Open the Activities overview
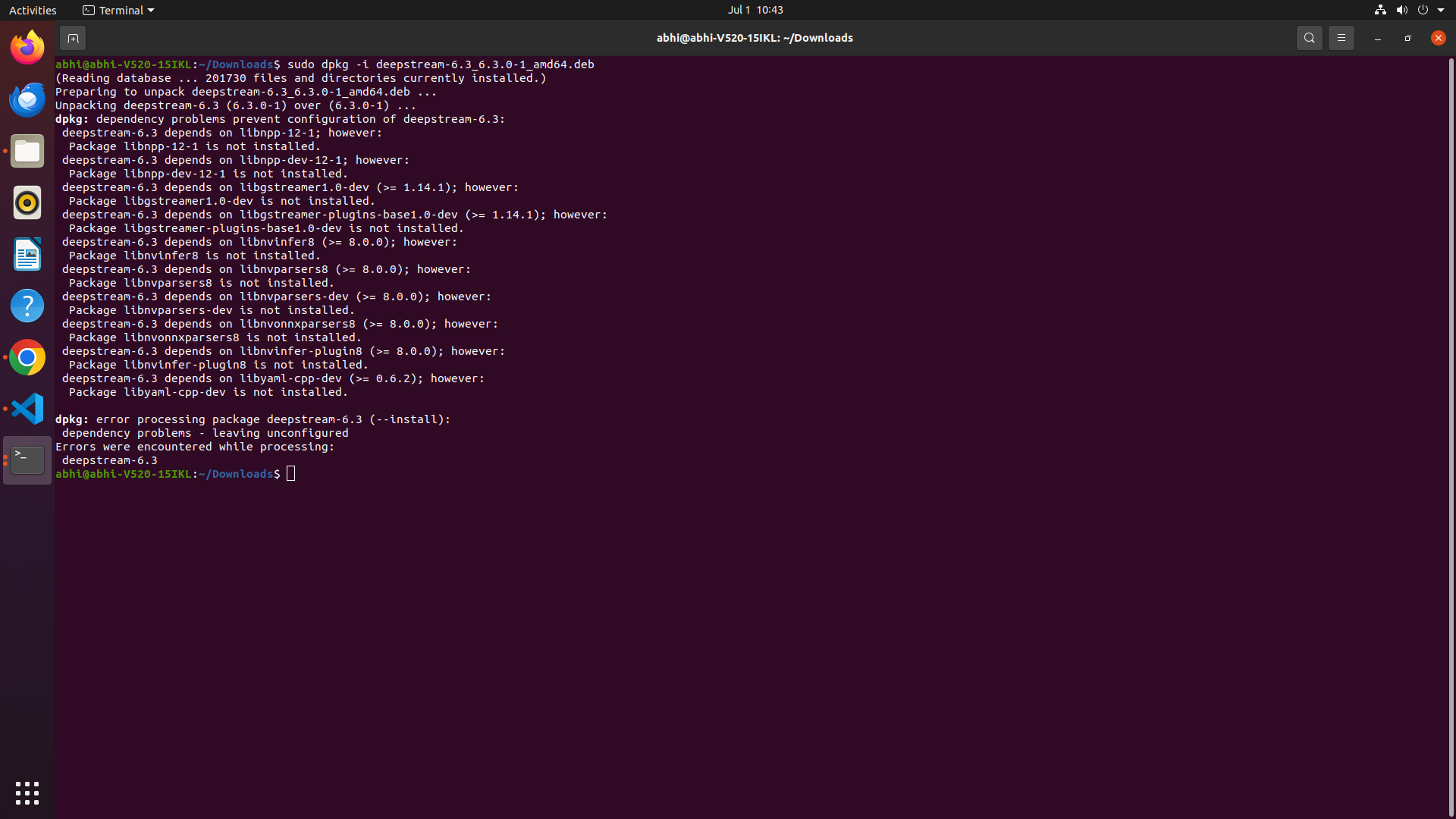This screenshot has height=819, width=1456. click(33, 10)
